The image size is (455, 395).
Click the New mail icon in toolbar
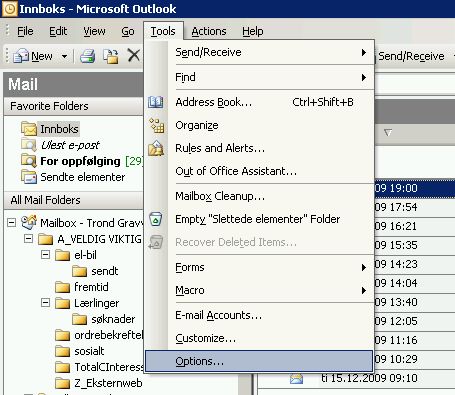[21, 56]
